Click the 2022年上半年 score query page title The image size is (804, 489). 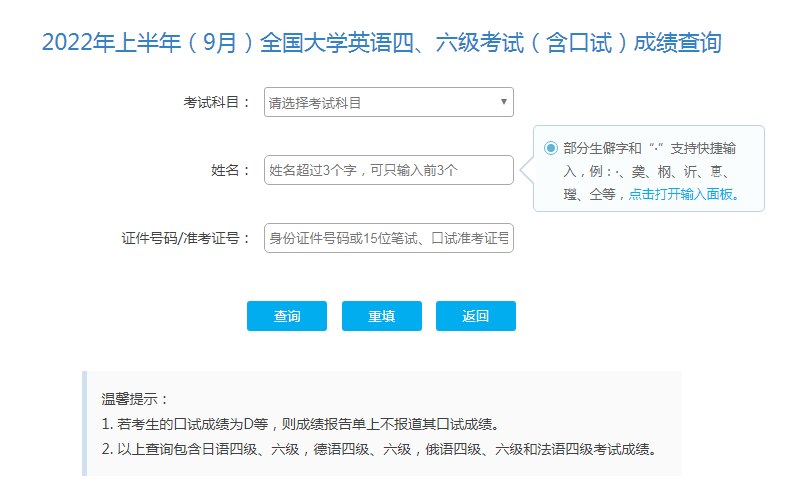tap(381, 43)
